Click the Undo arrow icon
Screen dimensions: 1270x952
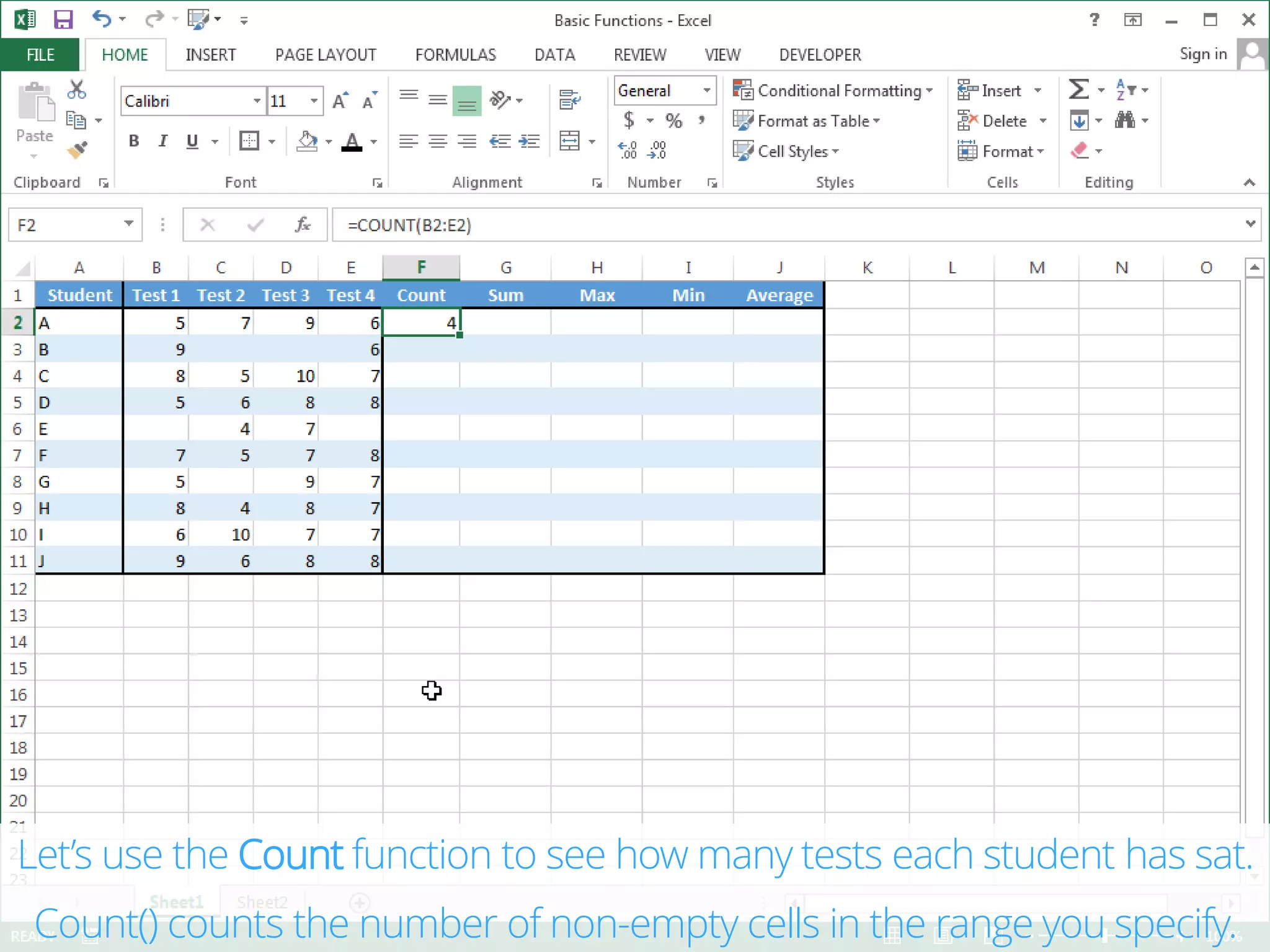point(102,19)
